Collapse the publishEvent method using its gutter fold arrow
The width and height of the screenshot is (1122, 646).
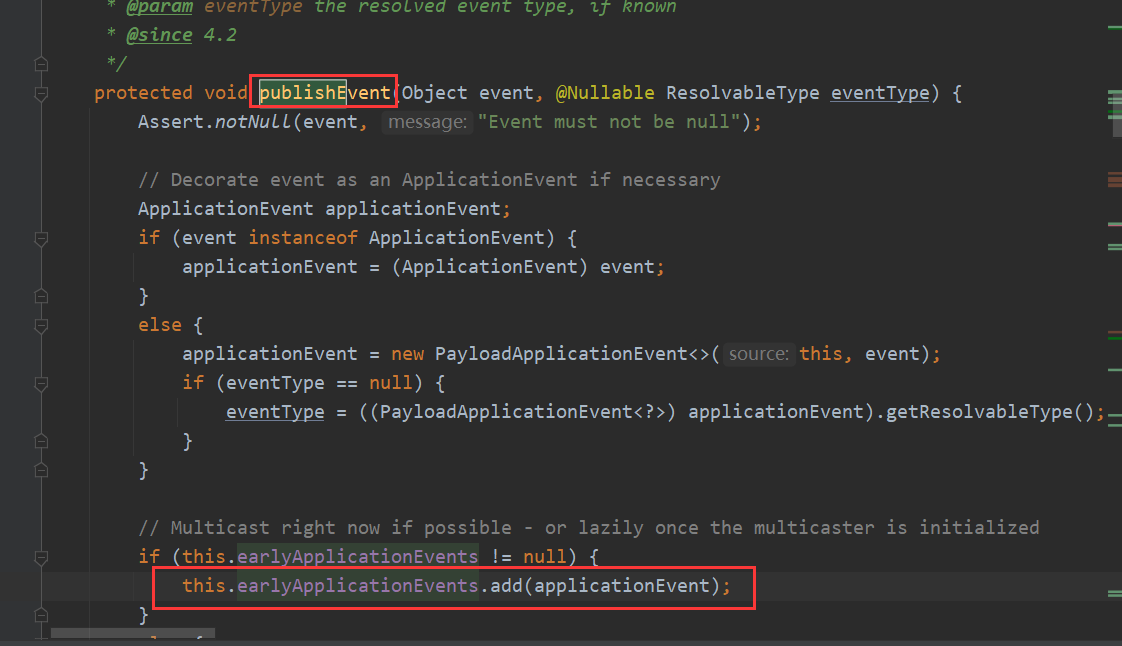(40, 92)
